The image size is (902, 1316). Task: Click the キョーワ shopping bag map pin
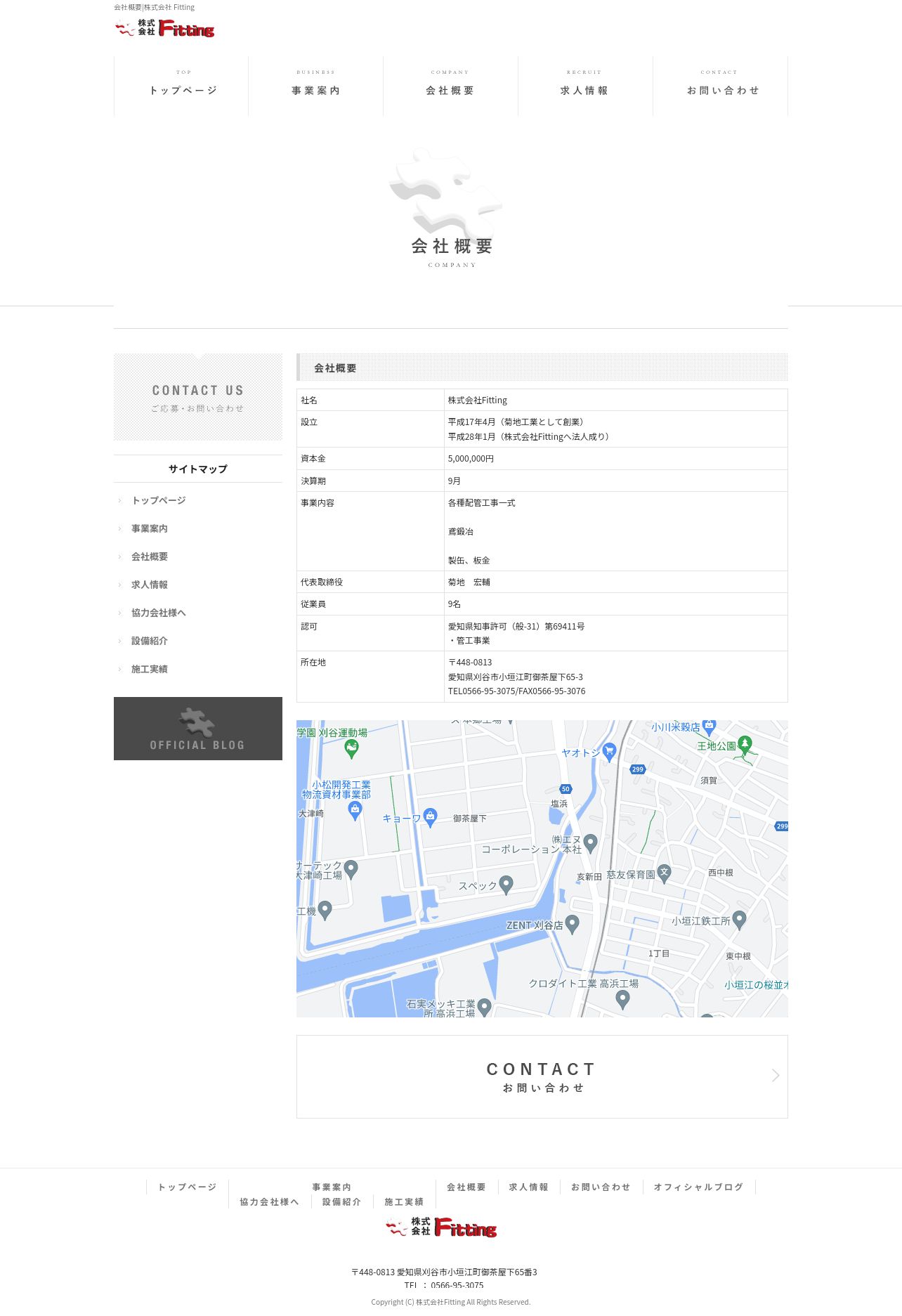tap(431, 816)
